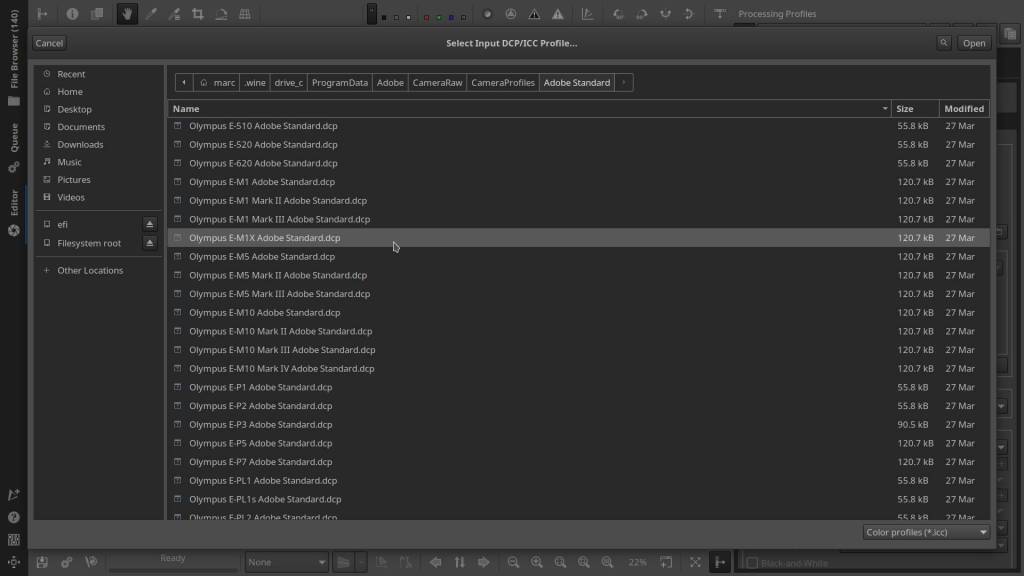Image resolution: width=1024 pixels, height=576 pixels.
Task: Zoom in with the first plus magnifier
Action: point(537,562)
